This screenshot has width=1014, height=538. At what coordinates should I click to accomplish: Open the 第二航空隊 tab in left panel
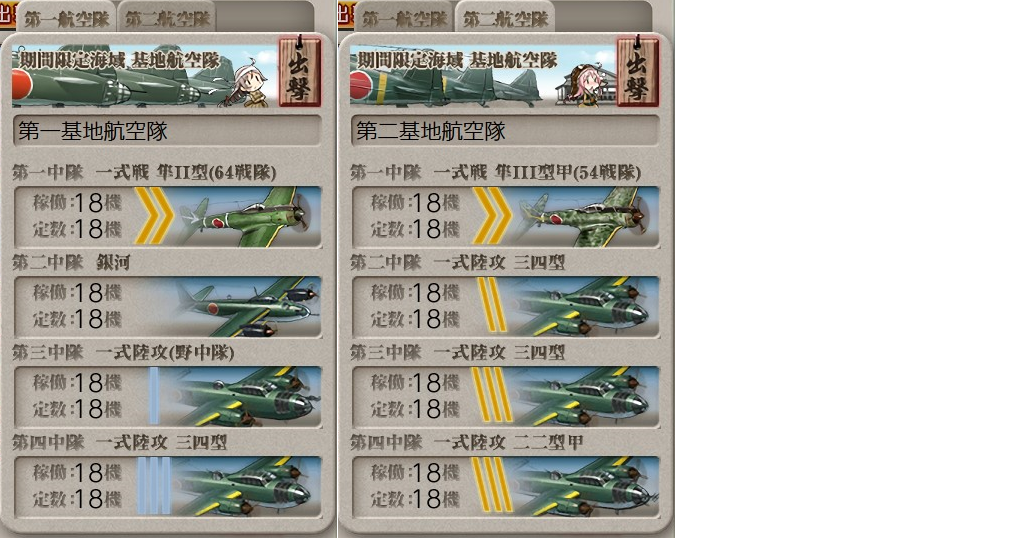[x=167, y=18]
